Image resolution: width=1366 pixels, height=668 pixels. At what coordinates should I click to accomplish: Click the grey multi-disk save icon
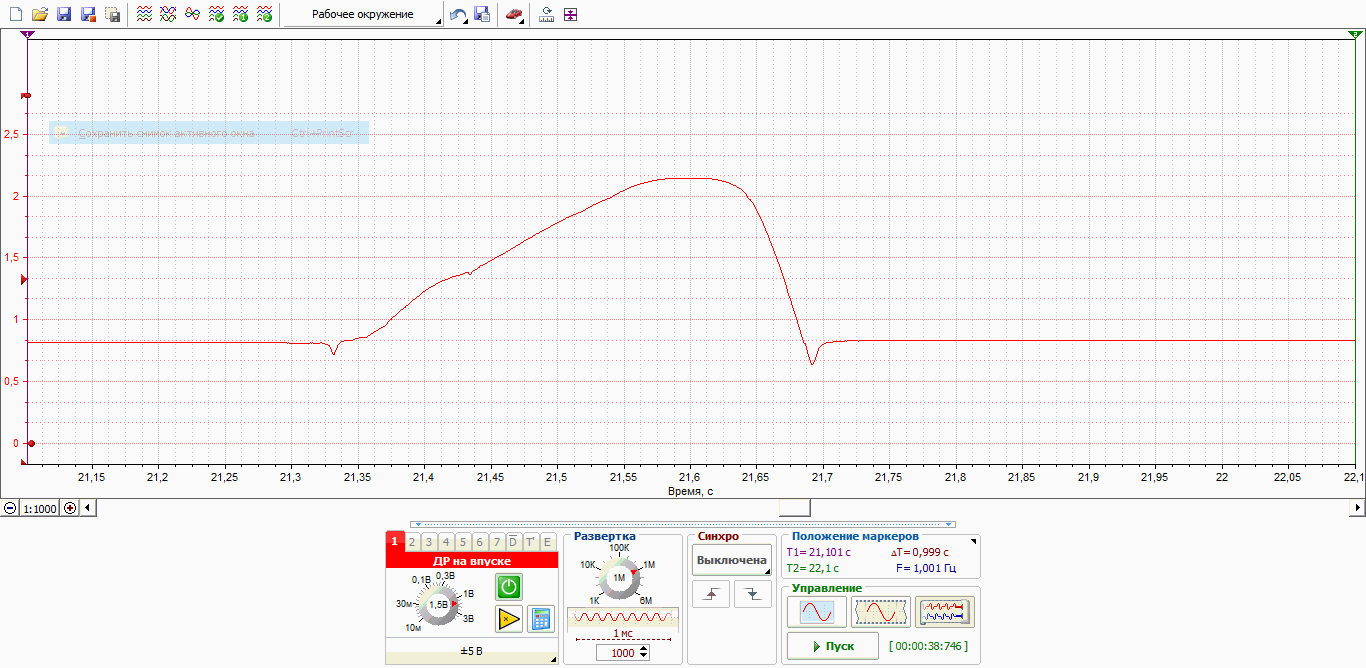pos(112,15)
